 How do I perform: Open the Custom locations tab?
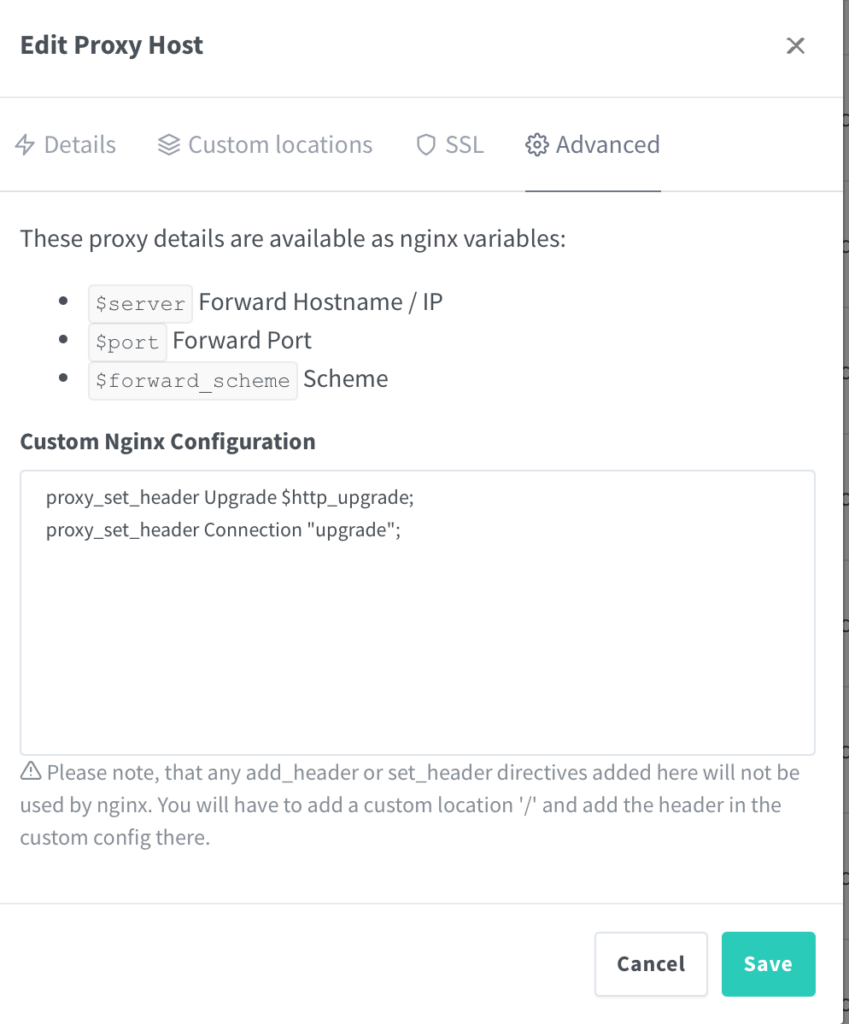pyautogui.click(x=280, y=145)
